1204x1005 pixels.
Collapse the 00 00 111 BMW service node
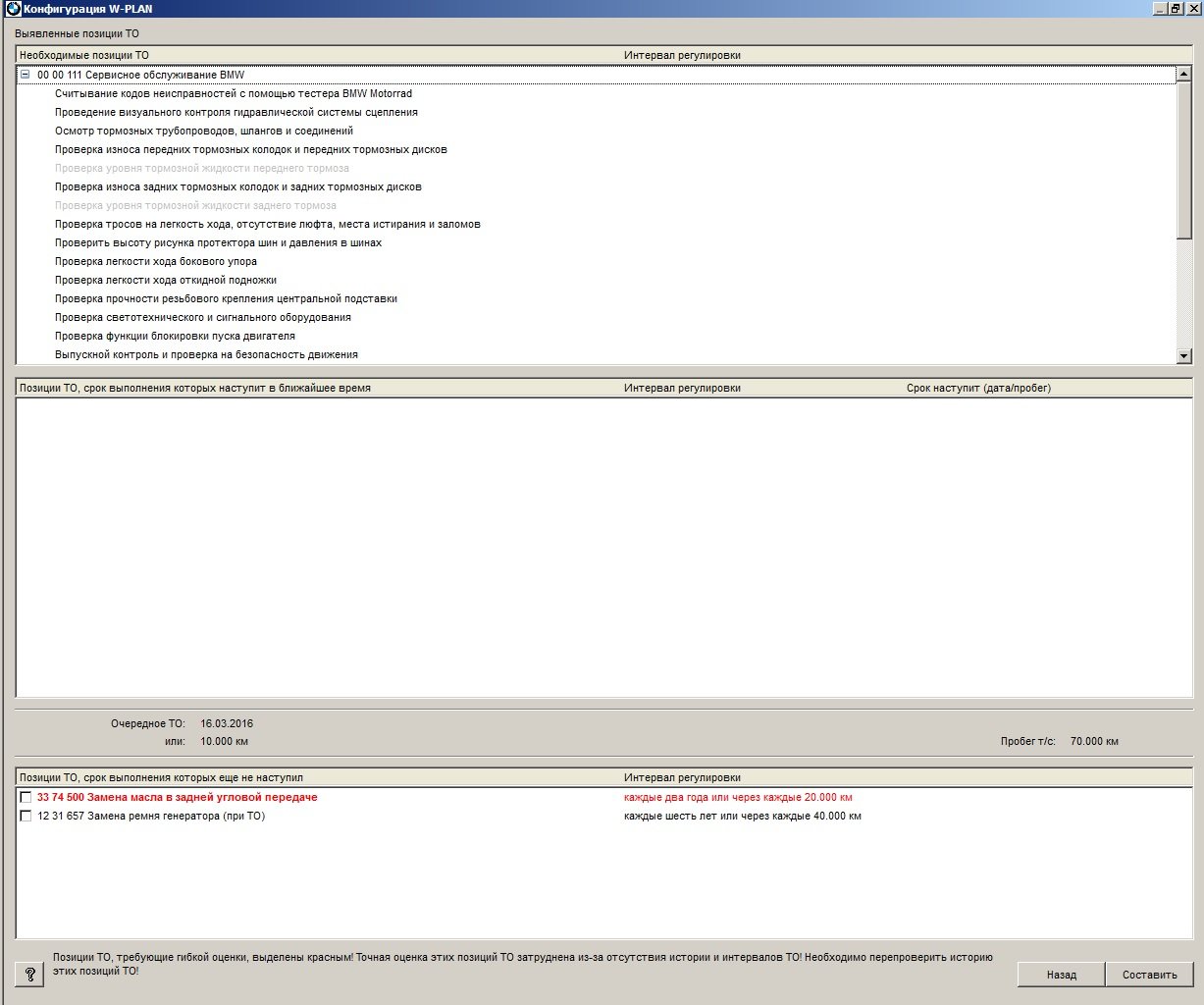click(x=26, y=76)
